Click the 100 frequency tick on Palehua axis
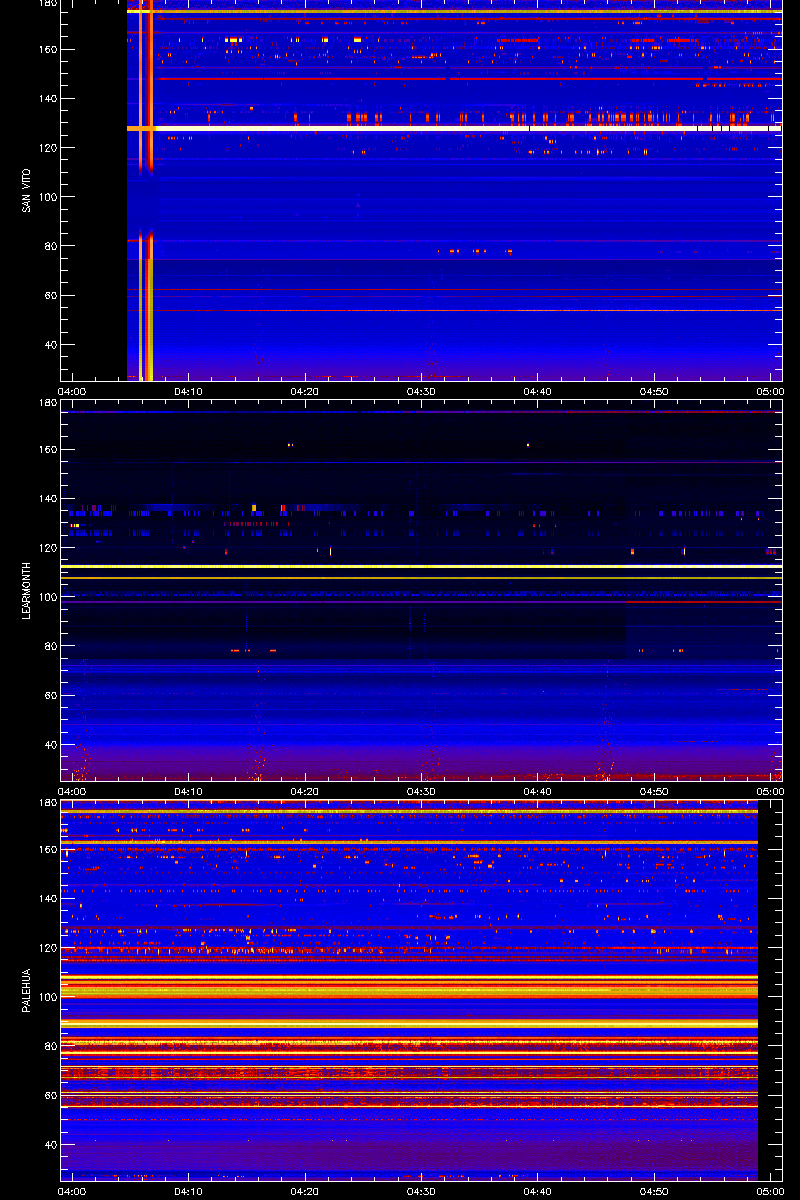 47,997
